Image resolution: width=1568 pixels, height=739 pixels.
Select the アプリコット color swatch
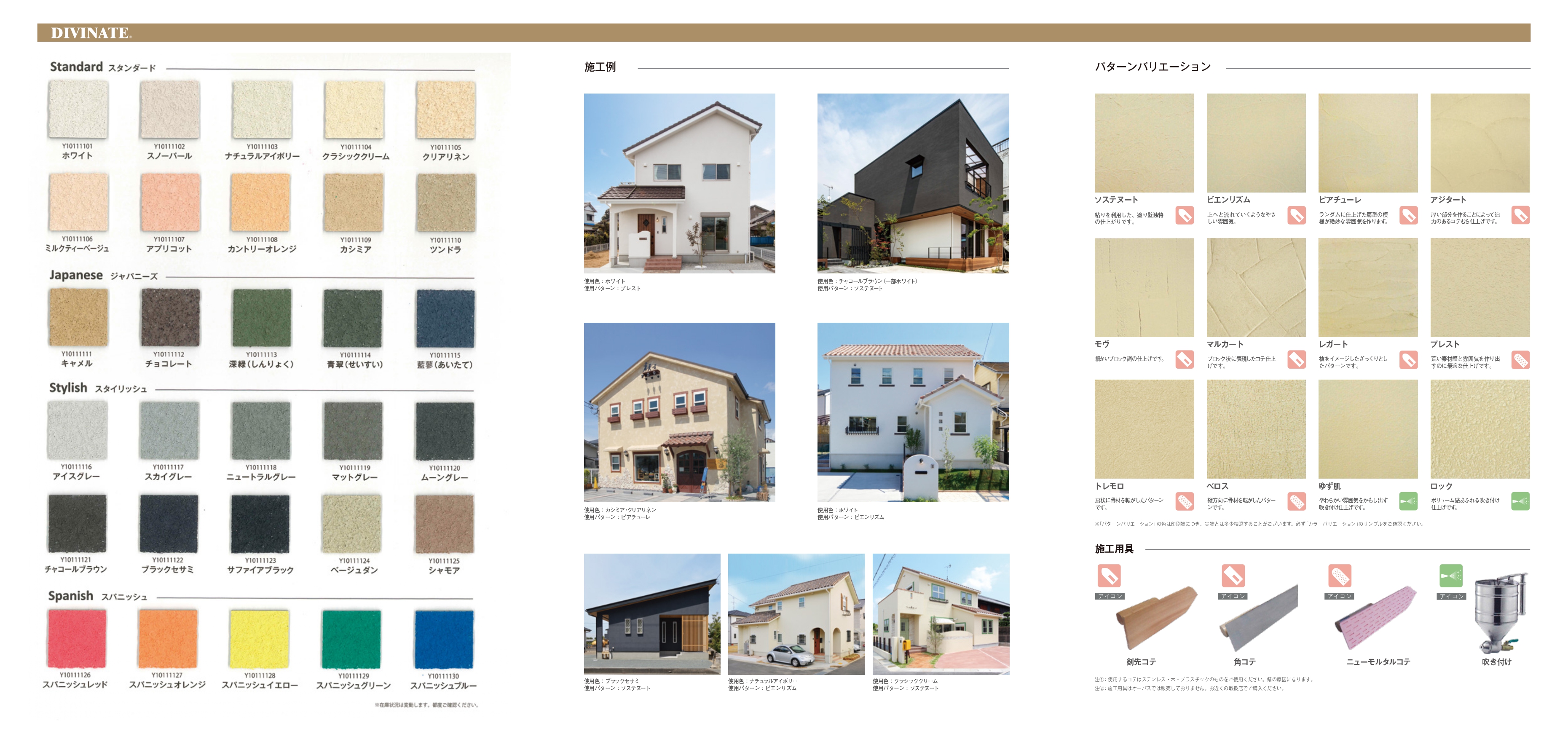[170, 203]
